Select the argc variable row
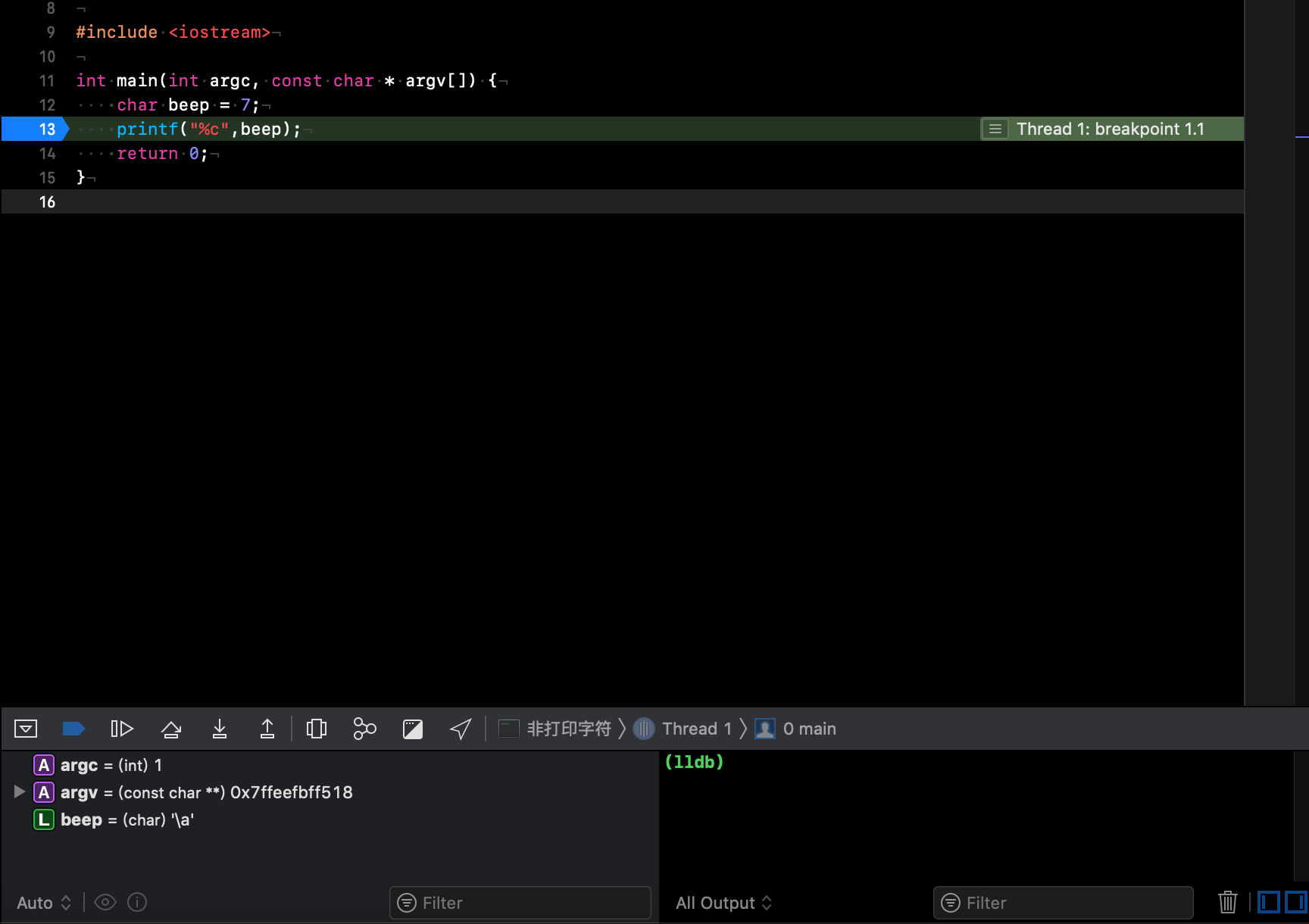Screen dimensions: 1309x924 click(x=330, y=765)
